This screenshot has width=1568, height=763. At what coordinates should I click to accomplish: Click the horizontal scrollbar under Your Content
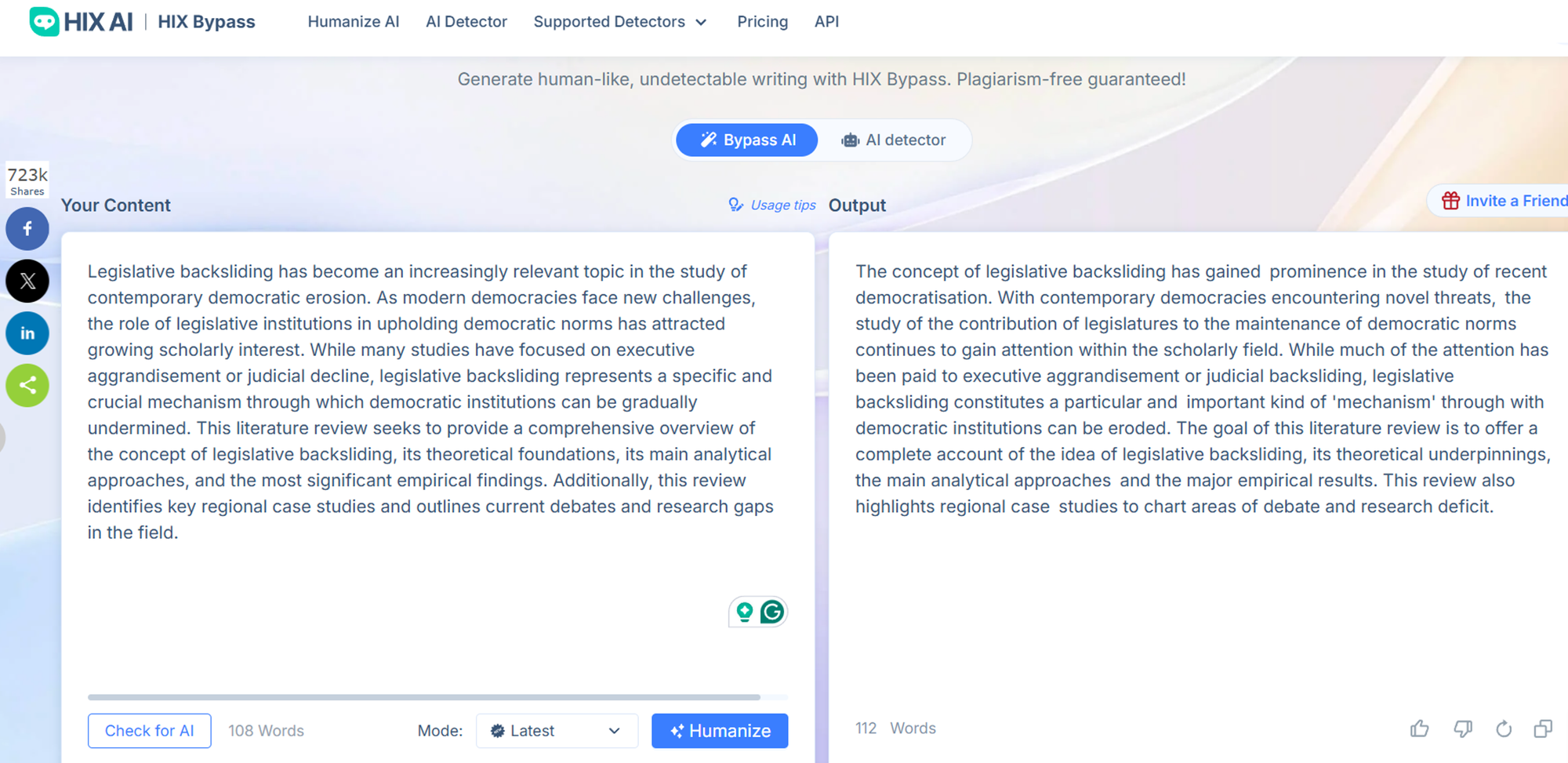click(x=424, y=697)
